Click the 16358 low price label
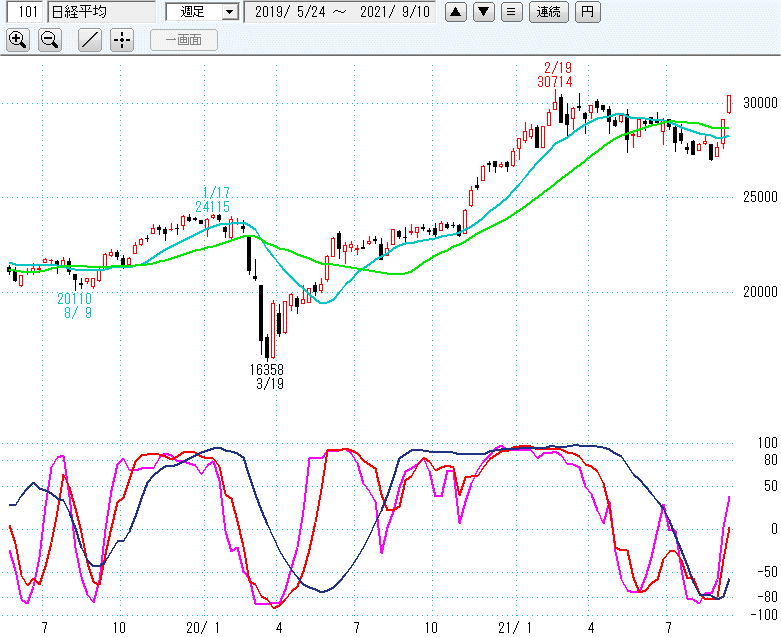This screenshot has height=637, width=781. coord(268,370)
